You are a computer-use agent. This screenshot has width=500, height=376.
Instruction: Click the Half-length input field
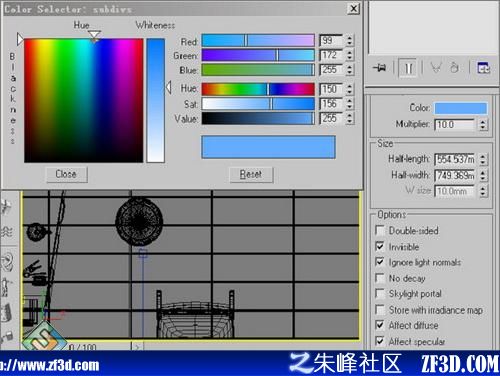coord(455,159)
